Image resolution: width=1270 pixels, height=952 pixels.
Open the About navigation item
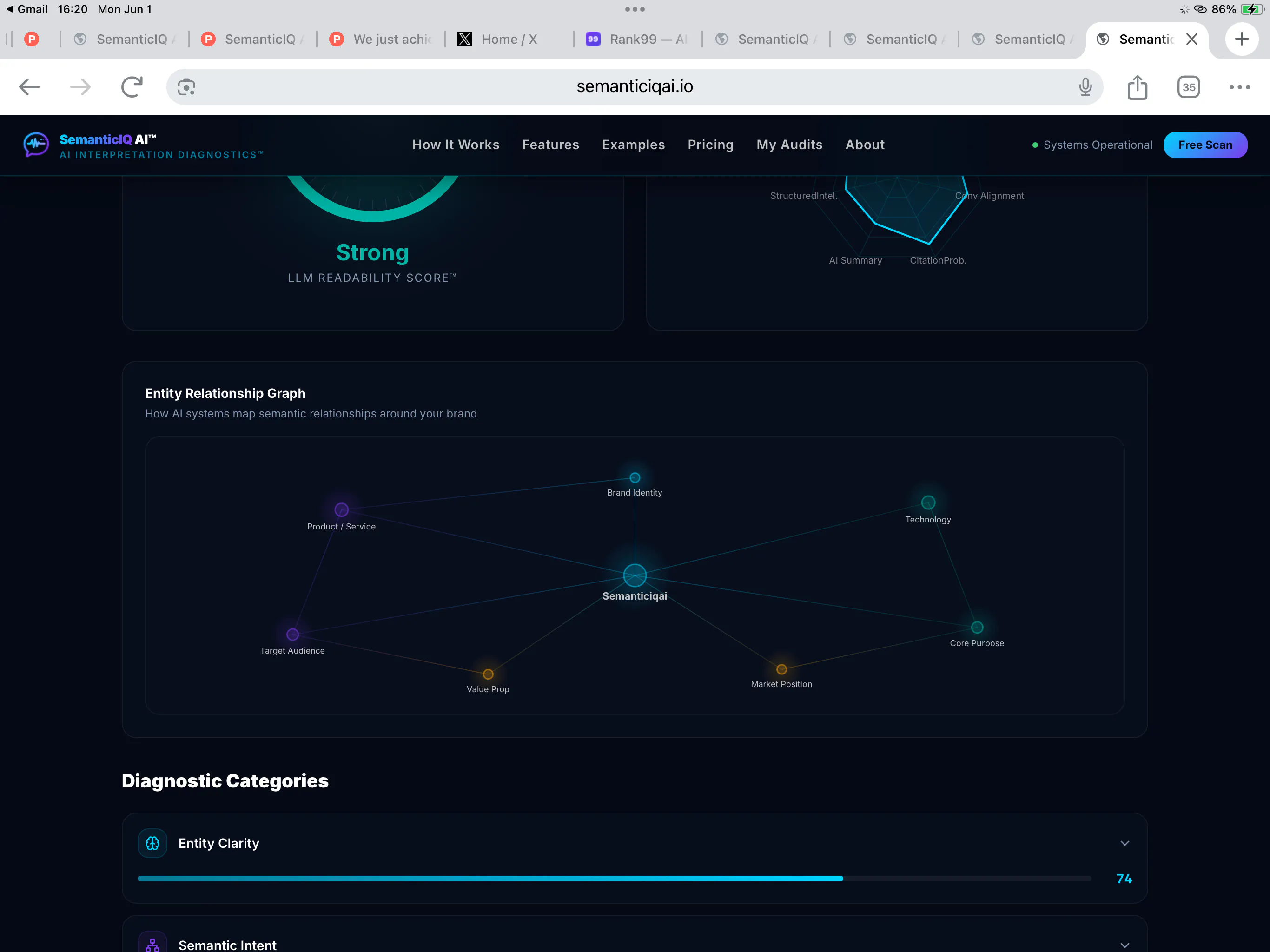pos(865,145)
